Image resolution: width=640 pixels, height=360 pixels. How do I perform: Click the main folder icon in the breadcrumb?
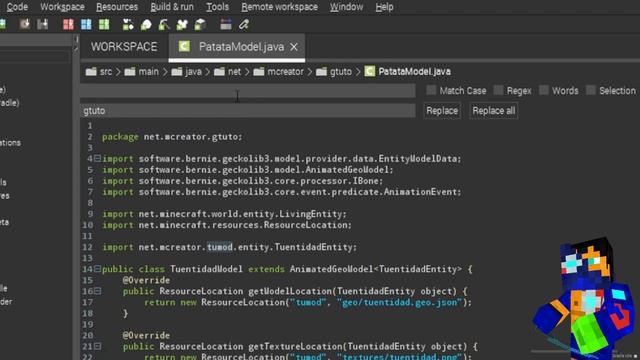[x=130, y=72]
